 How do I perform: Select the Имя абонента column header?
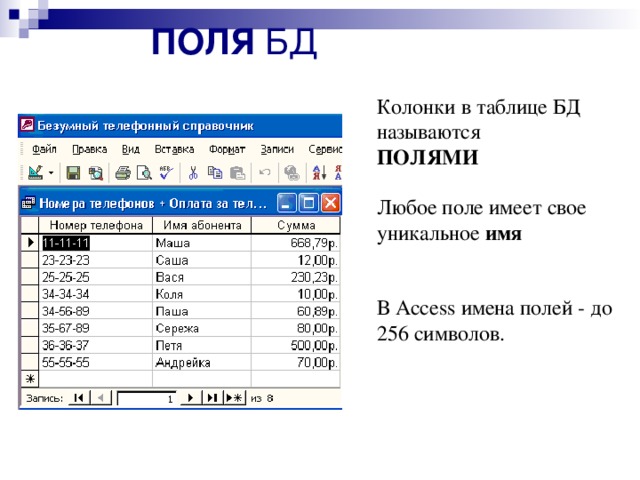click(x=202, y=225)
